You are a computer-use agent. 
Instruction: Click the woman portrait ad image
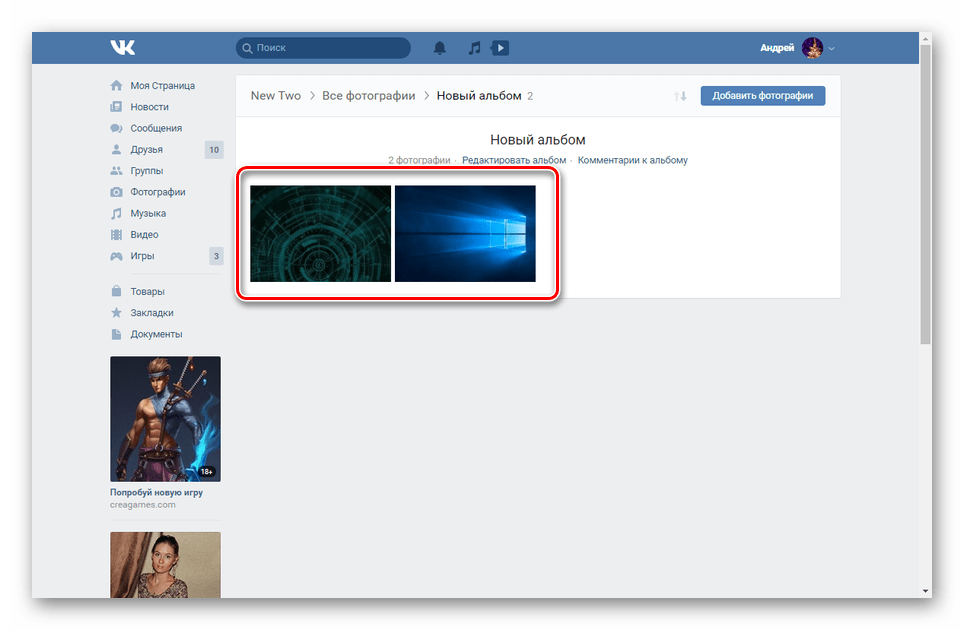click(165, 565)
